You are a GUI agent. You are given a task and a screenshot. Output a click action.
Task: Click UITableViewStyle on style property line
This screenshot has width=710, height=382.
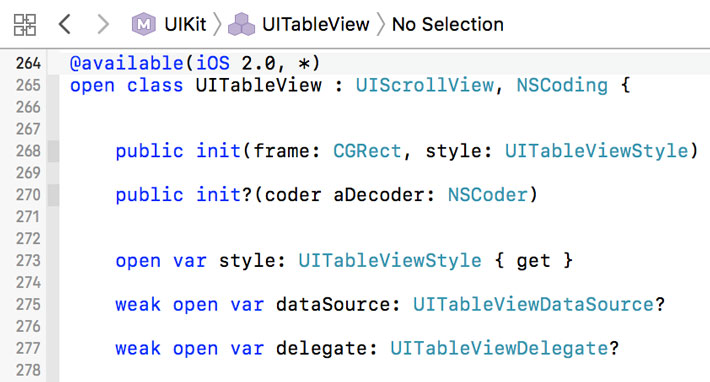[390, 261]
